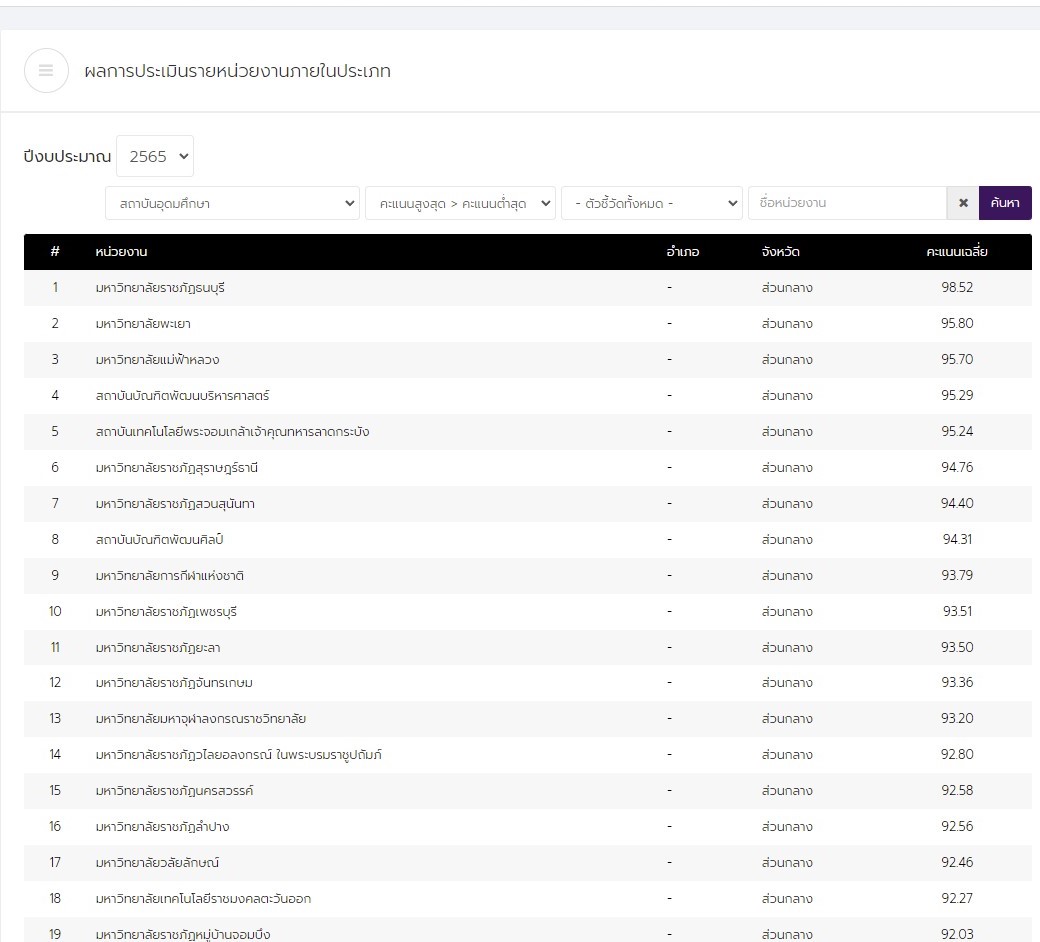Open the สถาบันอุดมศึกษา agency type dropdown
The height and width of the screenshot is (942, 1040).
click(x=232, y=203)
